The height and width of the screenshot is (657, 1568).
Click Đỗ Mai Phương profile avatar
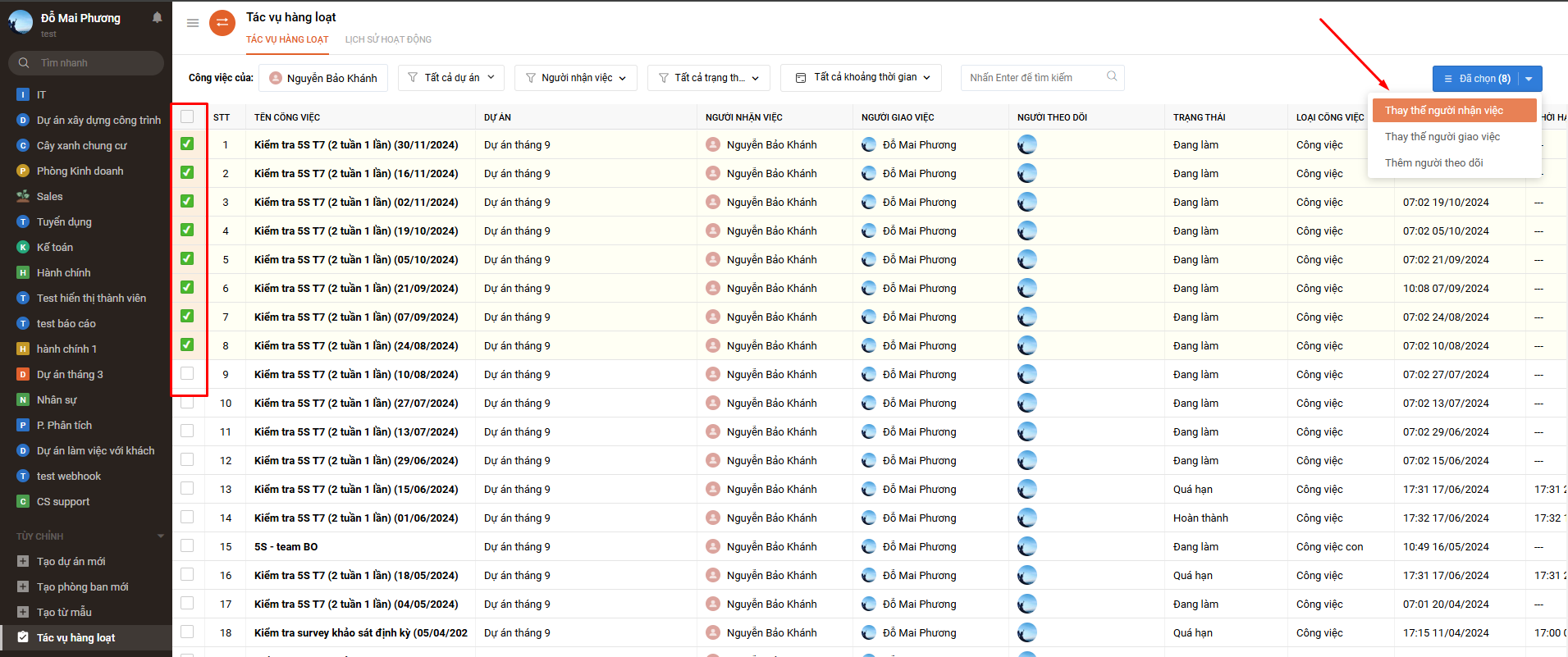click(21, 22)
